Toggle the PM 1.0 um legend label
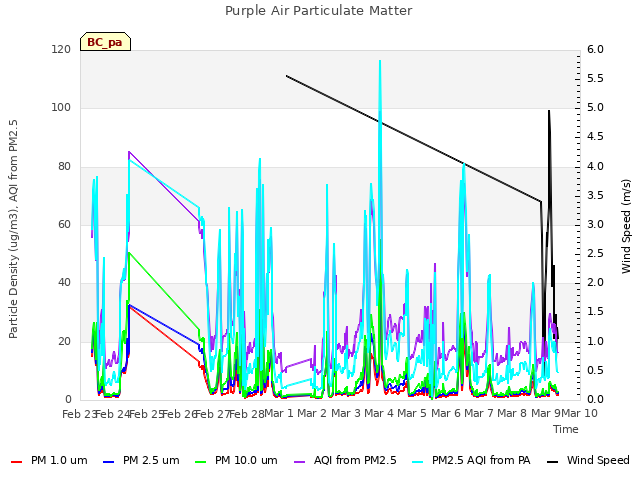 59,460
